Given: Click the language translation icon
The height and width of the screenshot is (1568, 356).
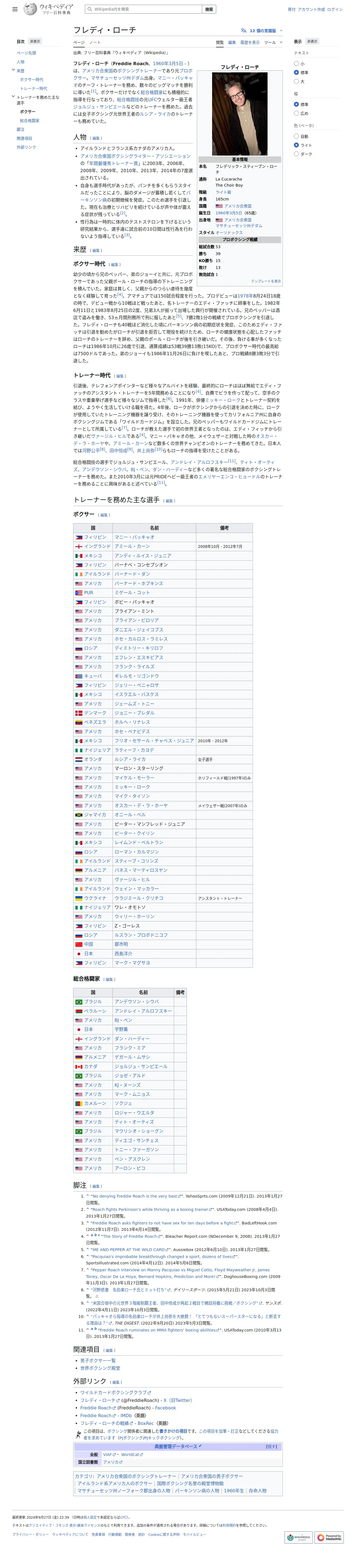Looking at the screenshot, I should [x=244, y=31].
